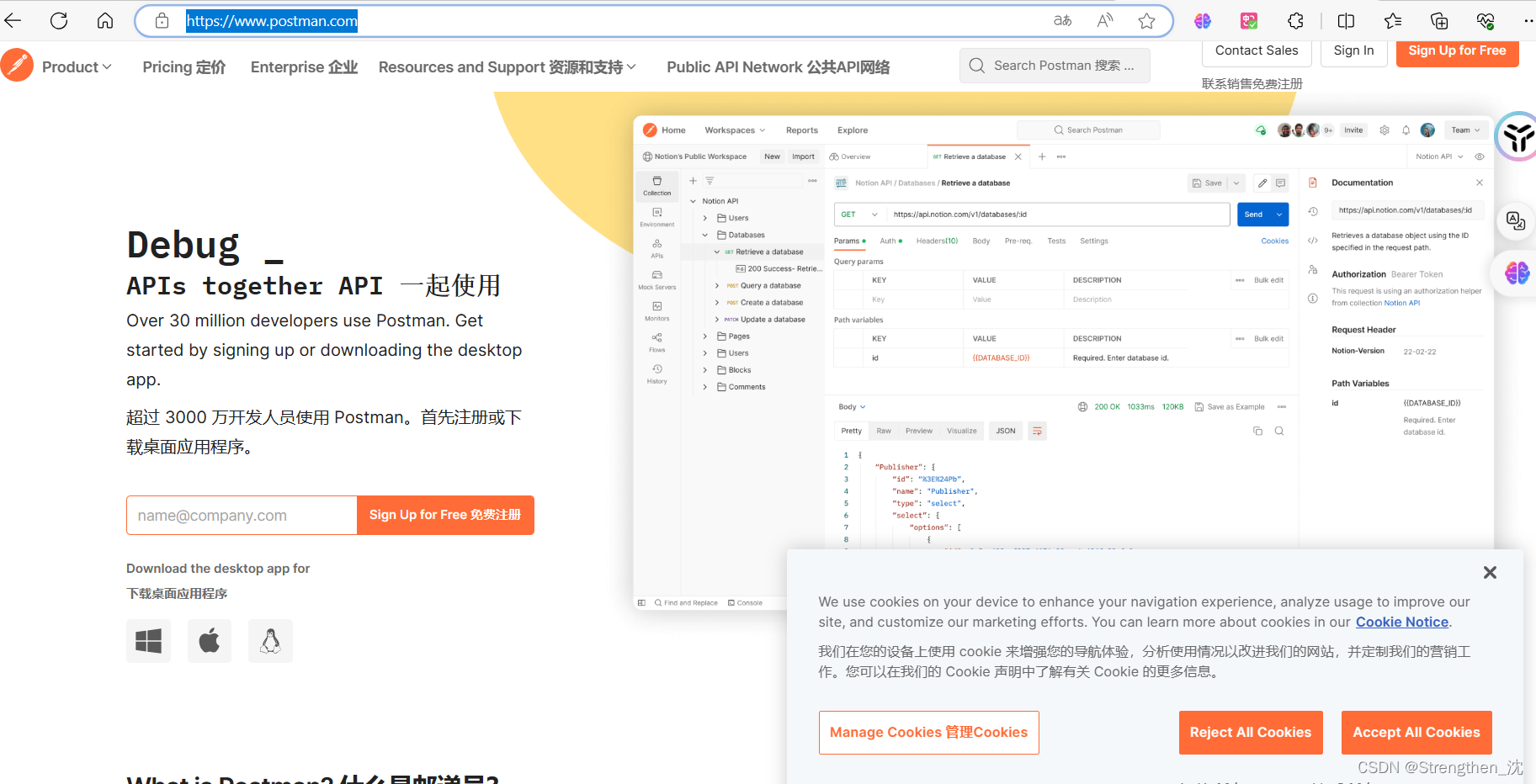Click the Databases folder row in the screenshot
1536x784 pixels.
[741, 235]
